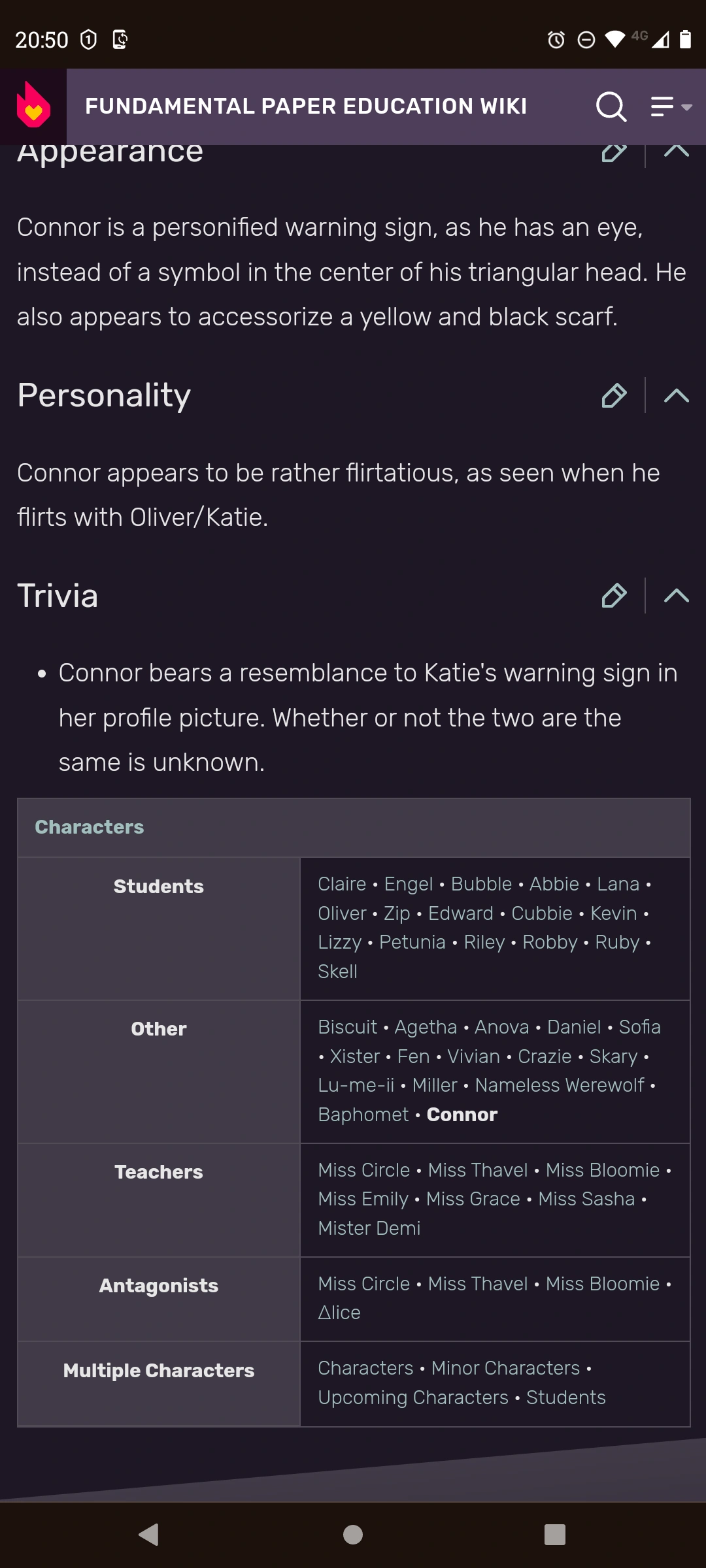This screenshot has width=706, height=1568.
Task: Tap the Fundamental Paper Education Wiki title
Action: pyautogui.click(x=306, y=106)
